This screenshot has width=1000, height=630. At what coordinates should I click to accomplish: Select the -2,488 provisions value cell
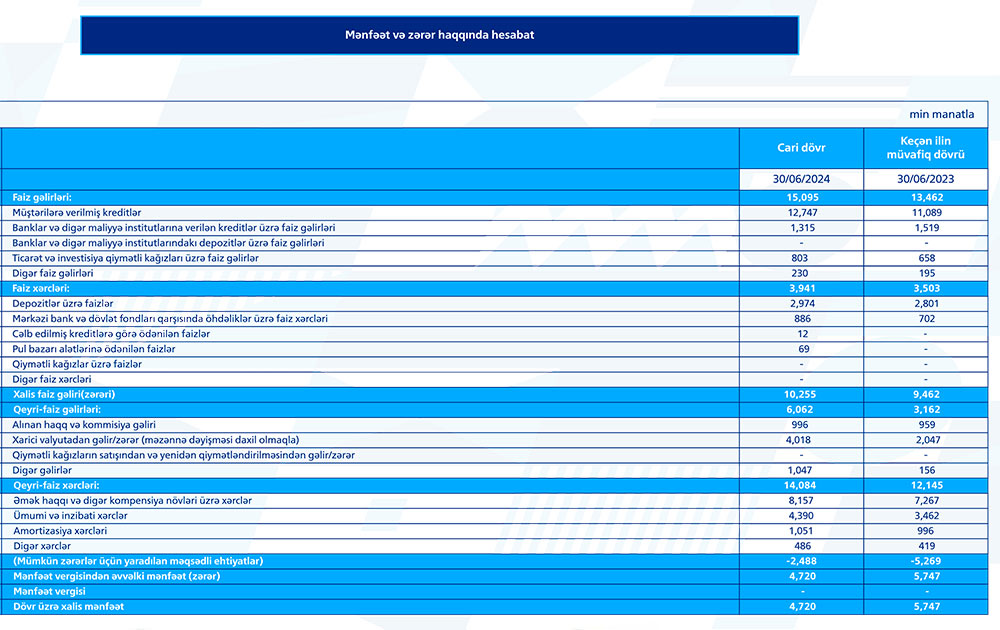(x=802, y=561)
